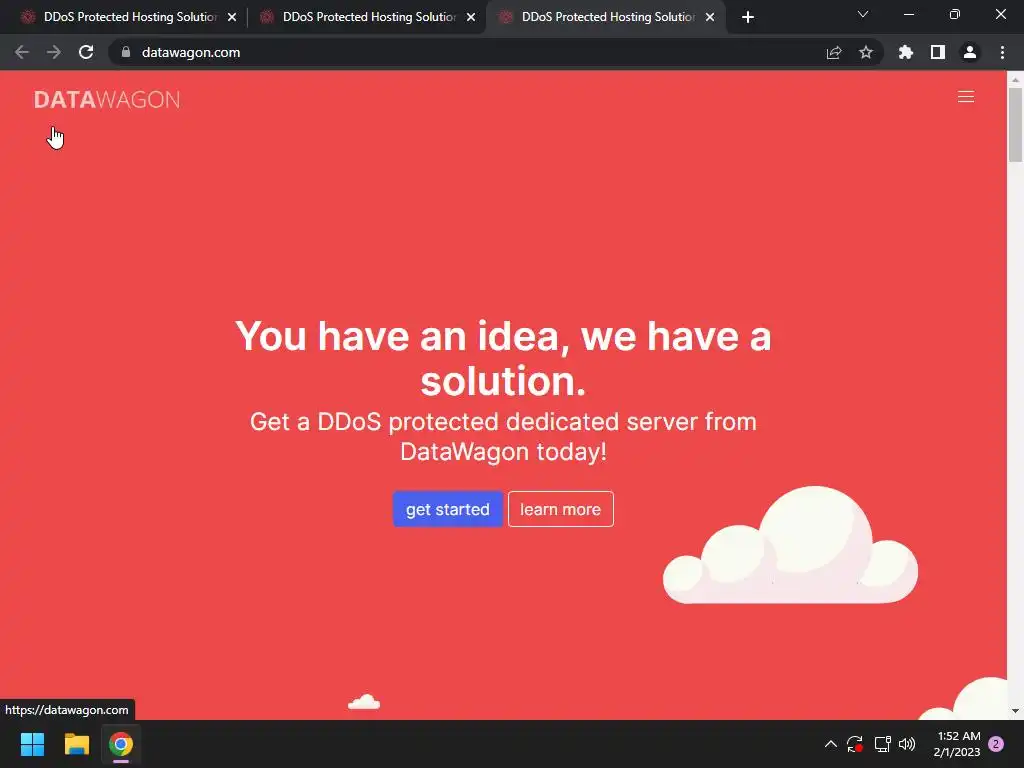Viewport: 1024px width, 768px height.
Task: Open the notification badge showing 2
Action: click(996, 744)
